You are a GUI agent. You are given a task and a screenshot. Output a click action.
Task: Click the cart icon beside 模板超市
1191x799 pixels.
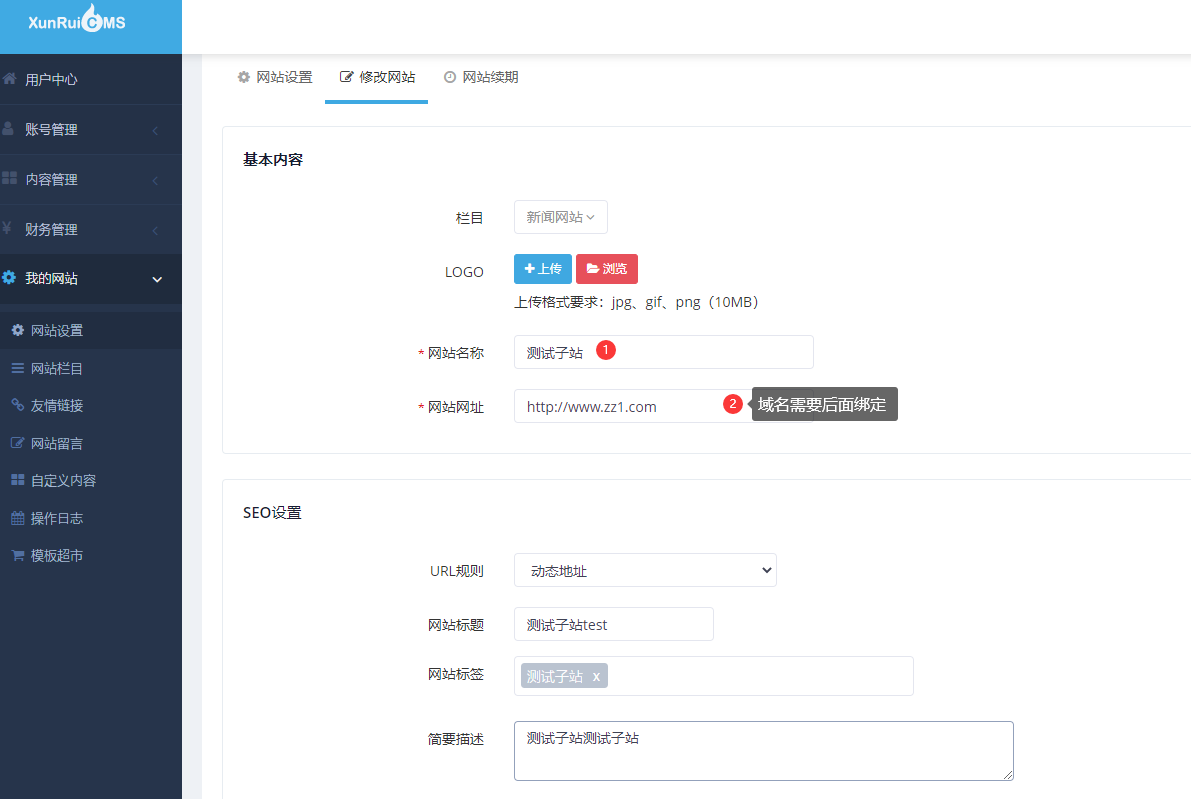pos(17,555)
